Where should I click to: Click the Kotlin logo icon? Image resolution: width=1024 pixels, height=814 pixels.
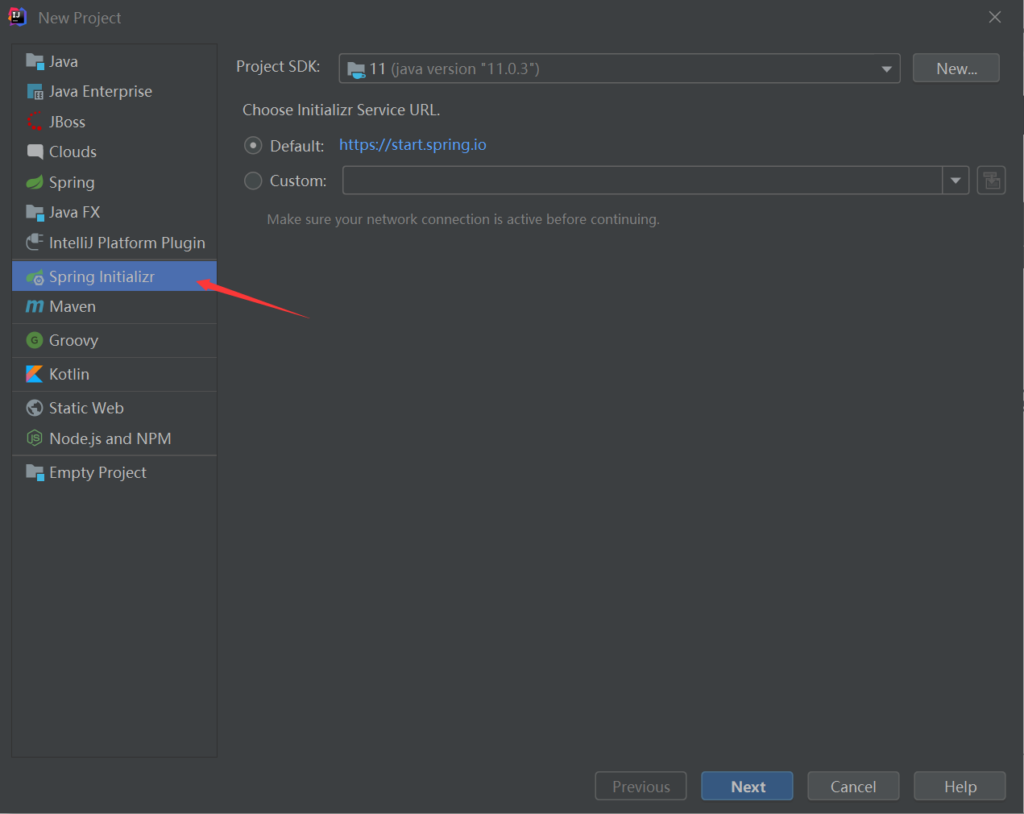(x=35, y=374)
